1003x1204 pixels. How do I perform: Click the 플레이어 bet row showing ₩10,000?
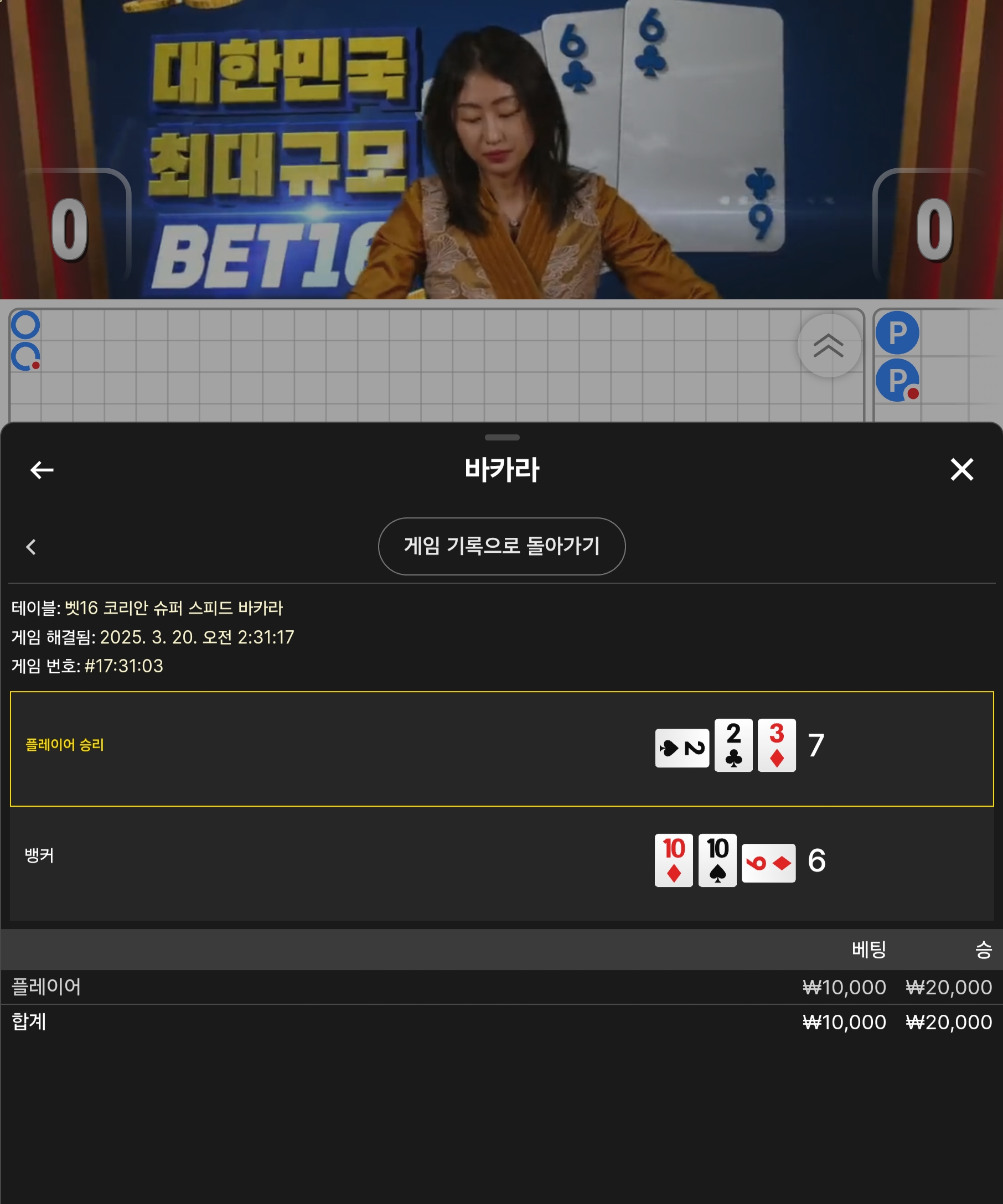502,987
